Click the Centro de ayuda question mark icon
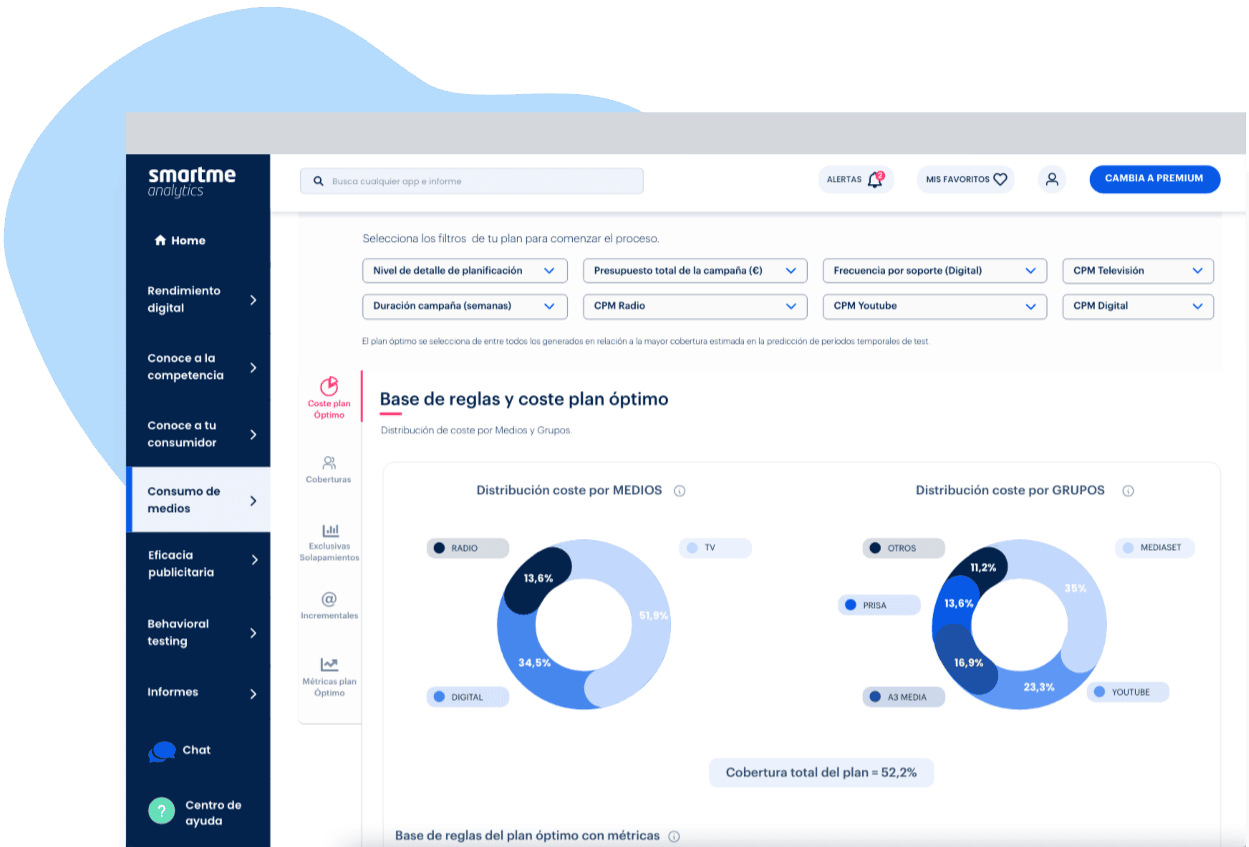The height and width of the screenshot is (847, 1249). 160,809
